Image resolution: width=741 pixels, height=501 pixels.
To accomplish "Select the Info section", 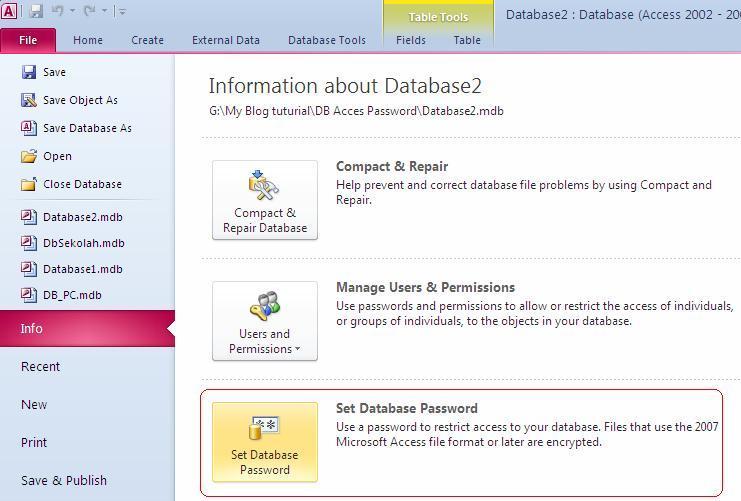I will tap(87, 328).
